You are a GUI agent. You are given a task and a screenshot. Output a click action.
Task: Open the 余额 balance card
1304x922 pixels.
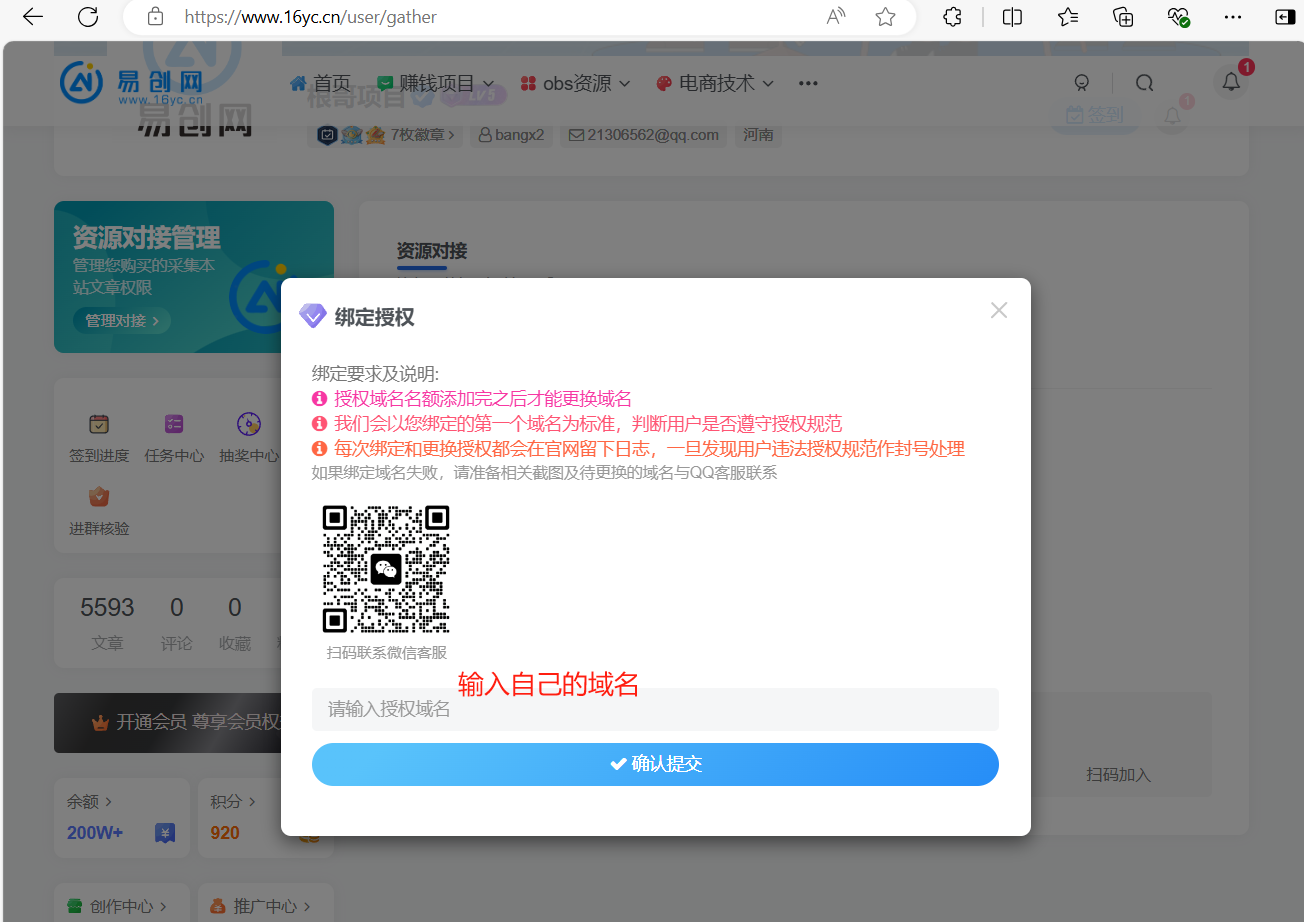122,818
